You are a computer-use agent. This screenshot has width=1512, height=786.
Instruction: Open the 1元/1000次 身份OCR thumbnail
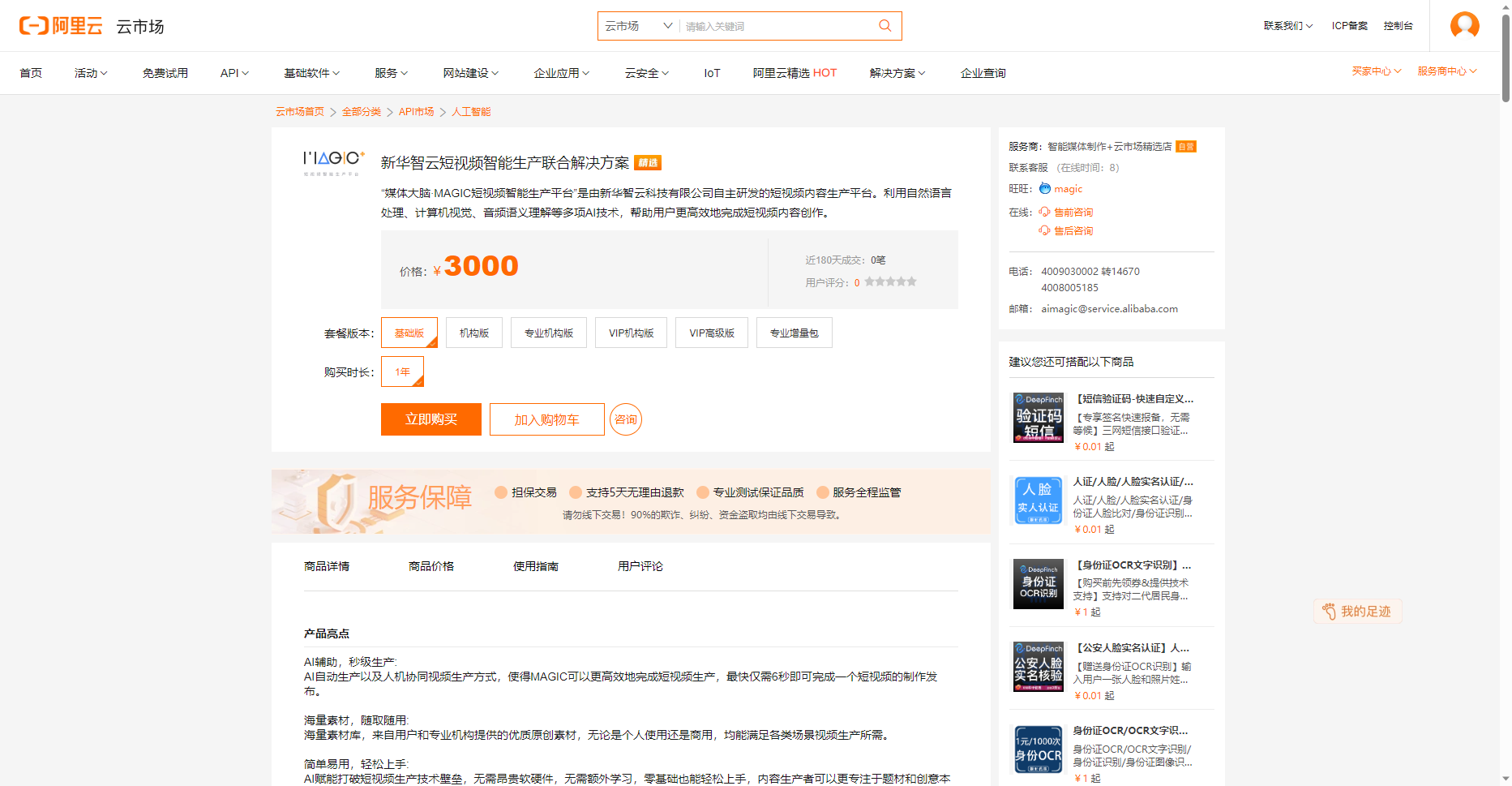pyautogui.click(x=1039, y=749)
